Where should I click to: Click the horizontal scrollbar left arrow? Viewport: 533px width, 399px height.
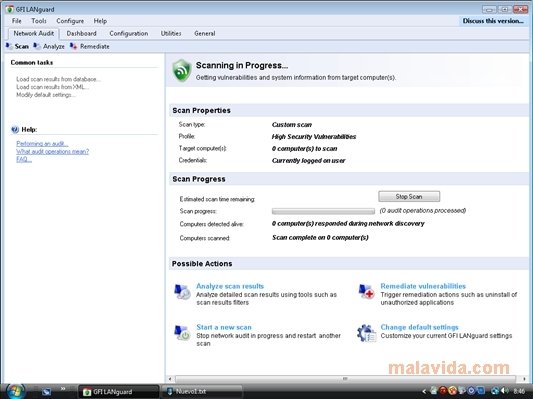171,379
